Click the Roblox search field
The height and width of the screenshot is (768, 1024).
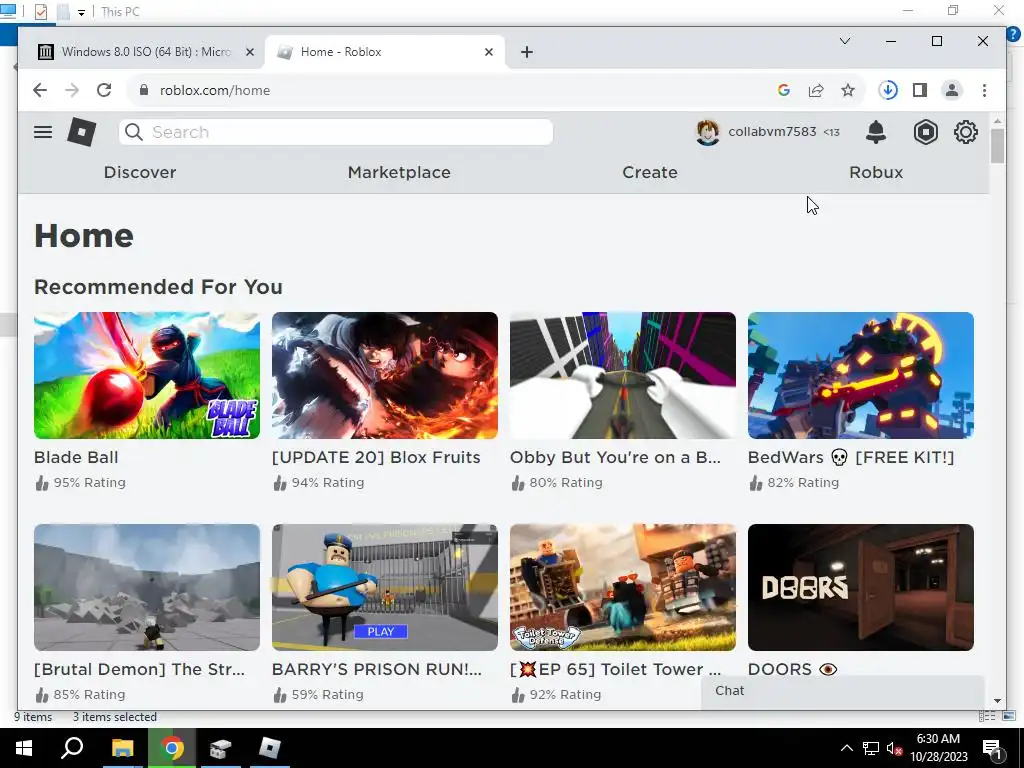[x=336, y=132]
